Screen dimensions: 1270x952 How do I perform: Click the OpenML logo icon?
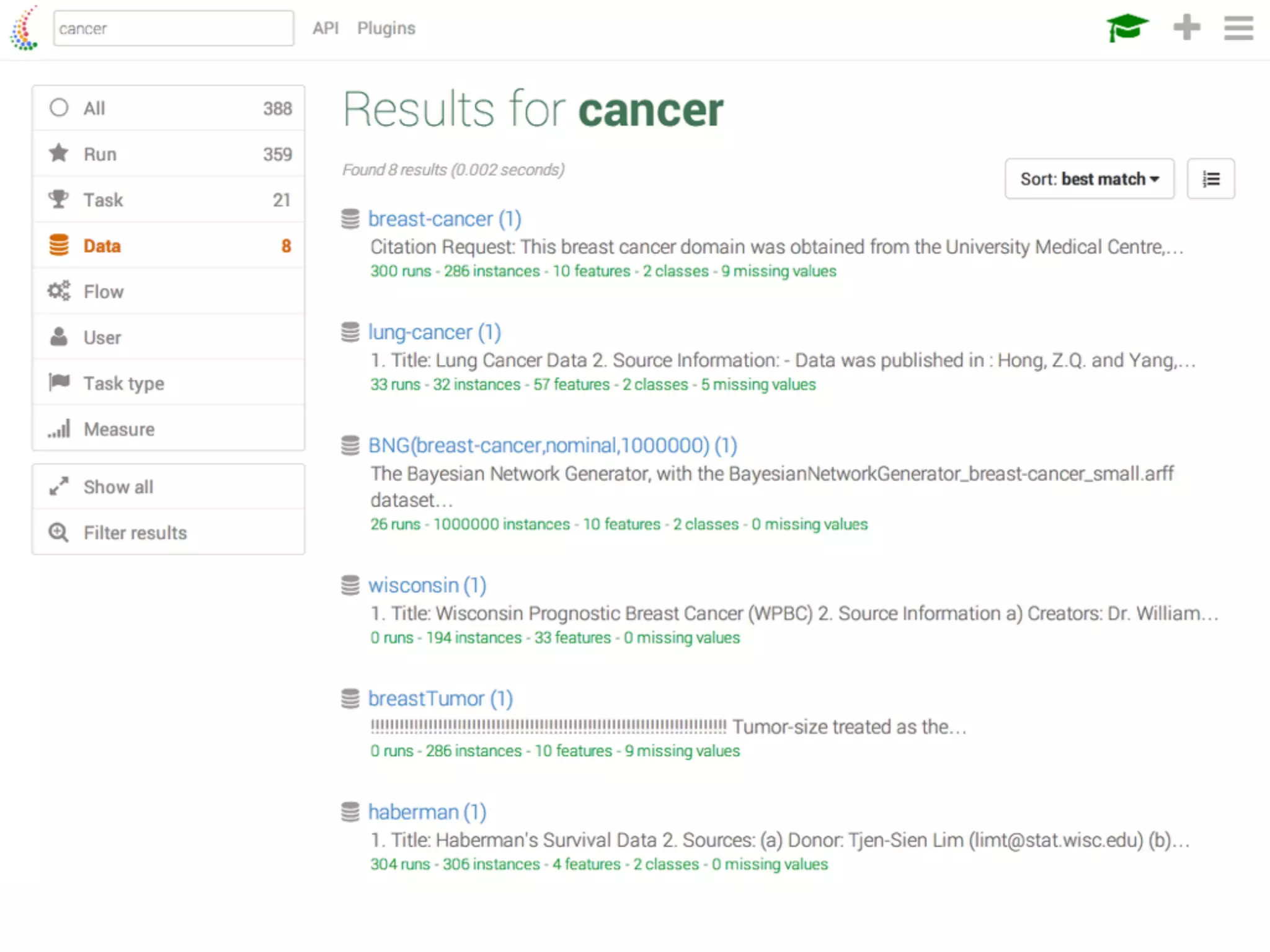[x=25, y=29]
